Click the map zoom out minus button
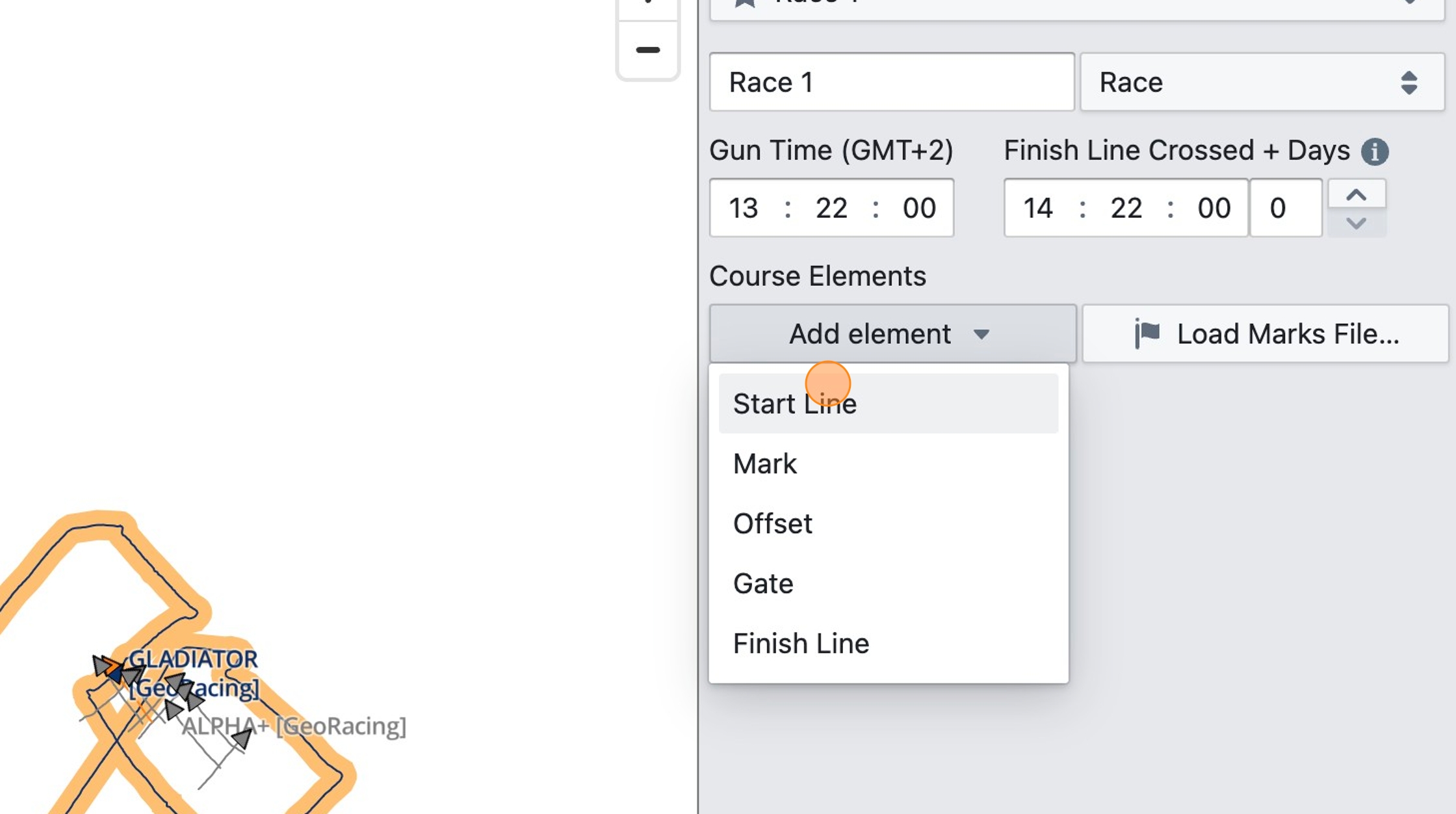 647,50
